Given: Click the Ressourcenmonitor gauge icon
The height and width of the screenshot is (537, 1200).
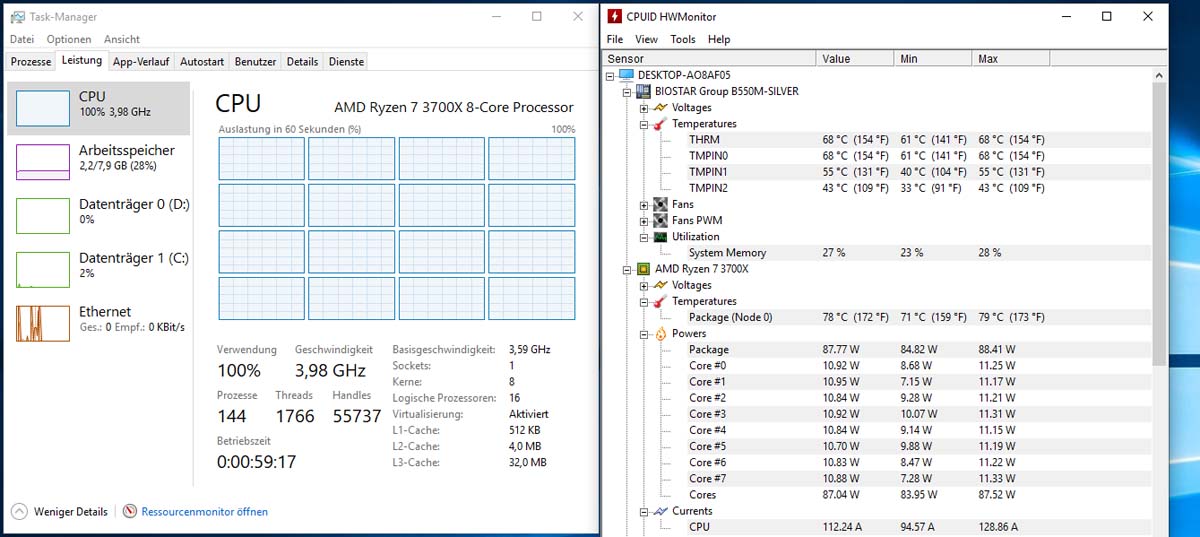Looking at the screenshot, I should 130,511.
